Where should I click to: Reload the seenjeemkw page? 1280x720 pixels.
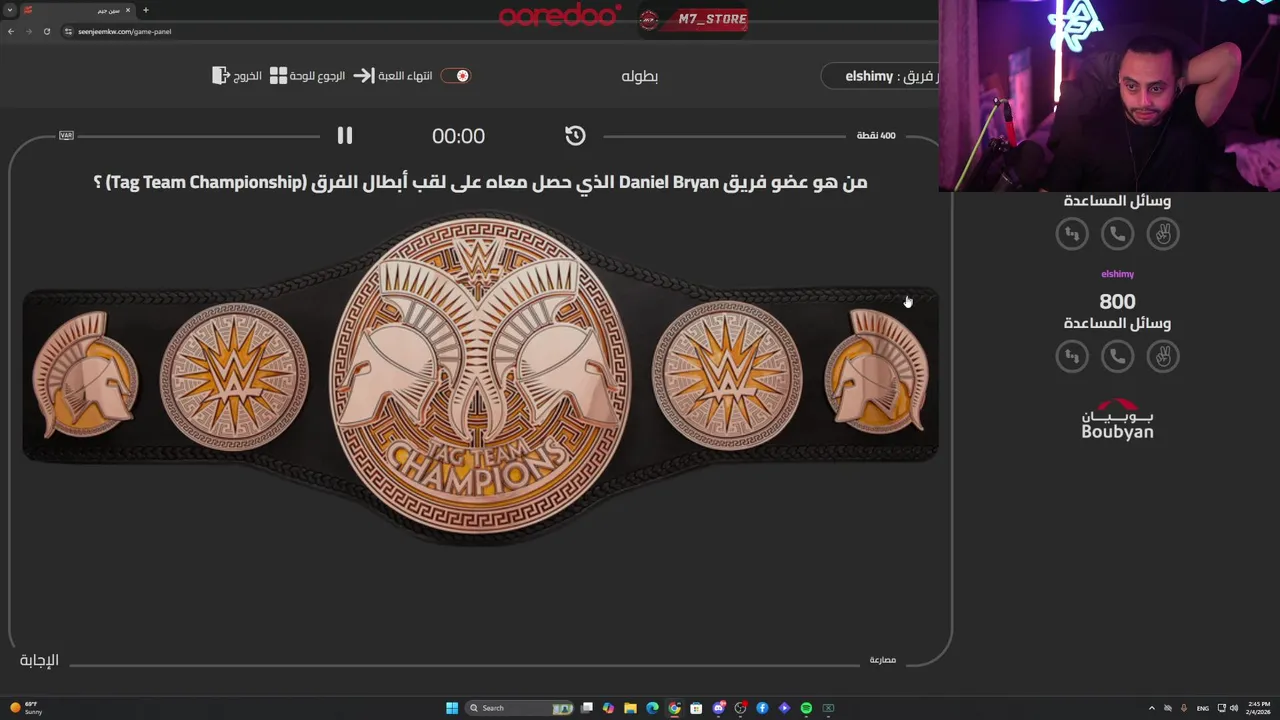click(46, 31)
